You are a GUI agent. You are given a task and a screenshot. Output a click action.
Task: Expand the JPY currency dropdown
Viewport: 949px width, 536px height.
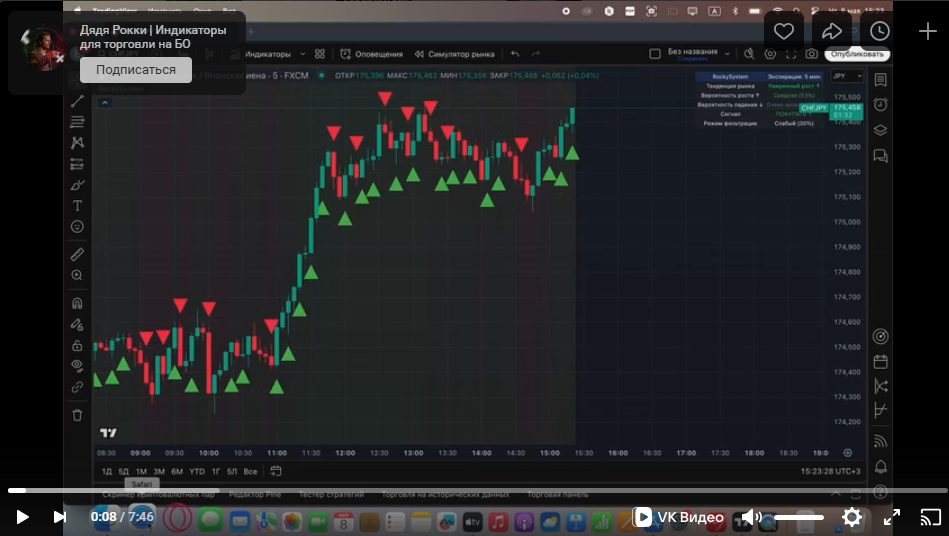(845, 76)
